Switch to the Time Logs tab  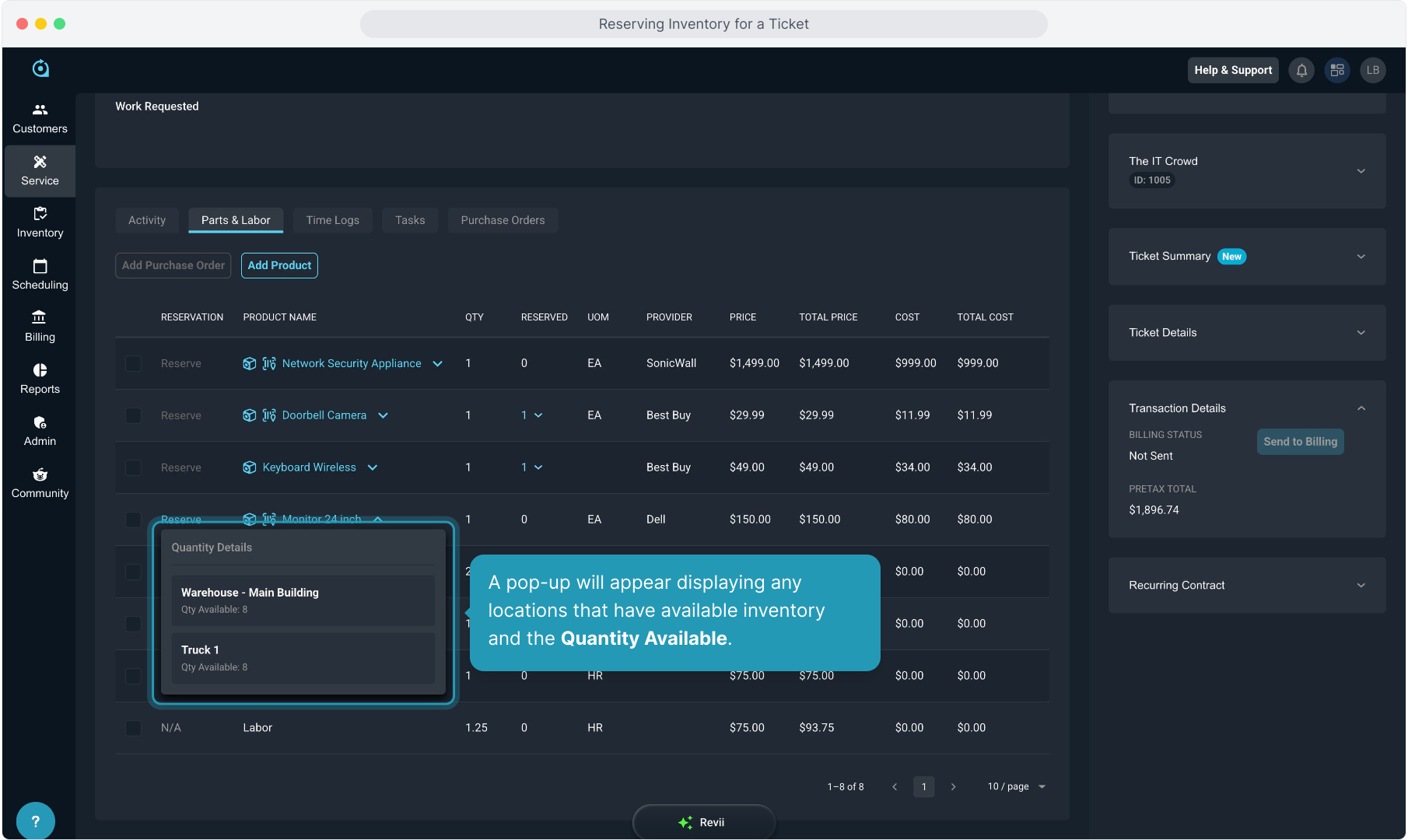tap(332, 220)
